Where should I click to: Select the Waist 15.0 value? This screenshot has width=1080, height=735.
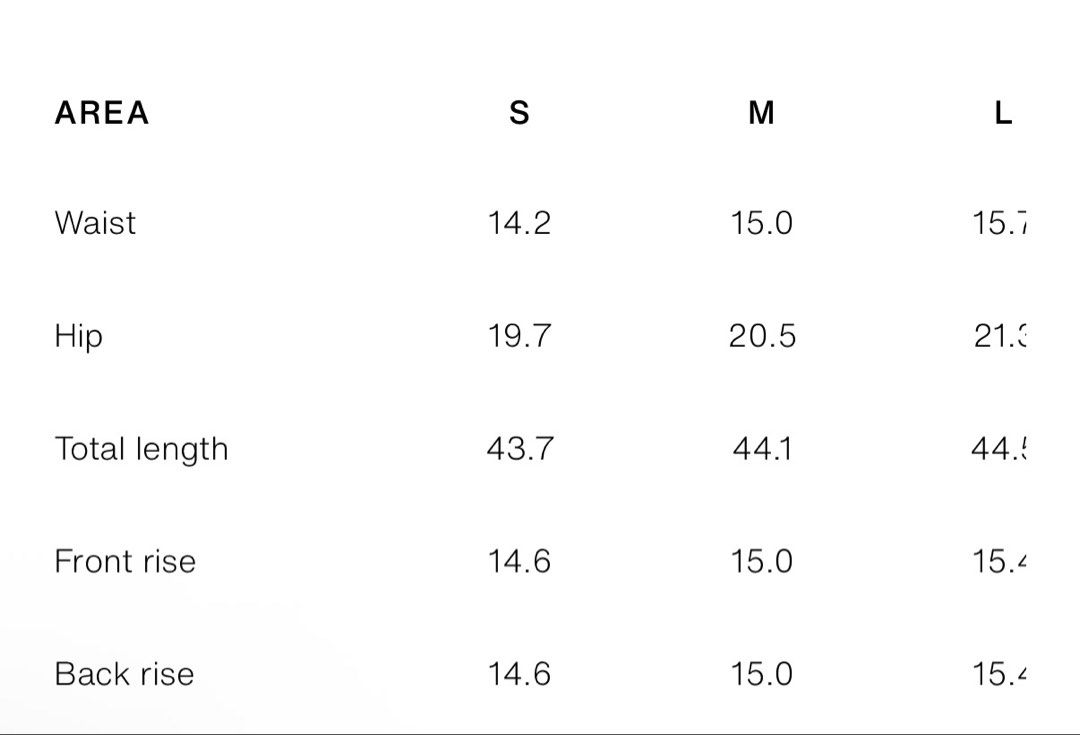pyautogui.click(x=761, y=223)
